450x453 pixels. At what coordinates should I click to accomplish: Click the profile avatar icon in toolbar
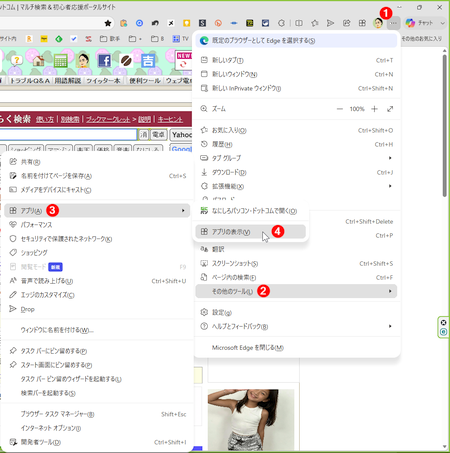[378, 23]
